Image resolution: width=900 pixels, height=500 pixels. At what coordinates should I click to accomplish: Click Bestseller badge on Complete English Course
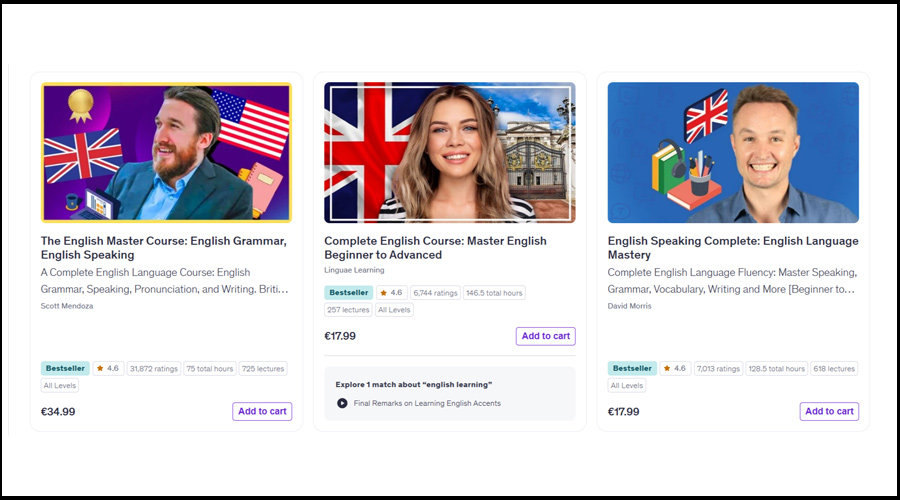[x=348, y=293]
